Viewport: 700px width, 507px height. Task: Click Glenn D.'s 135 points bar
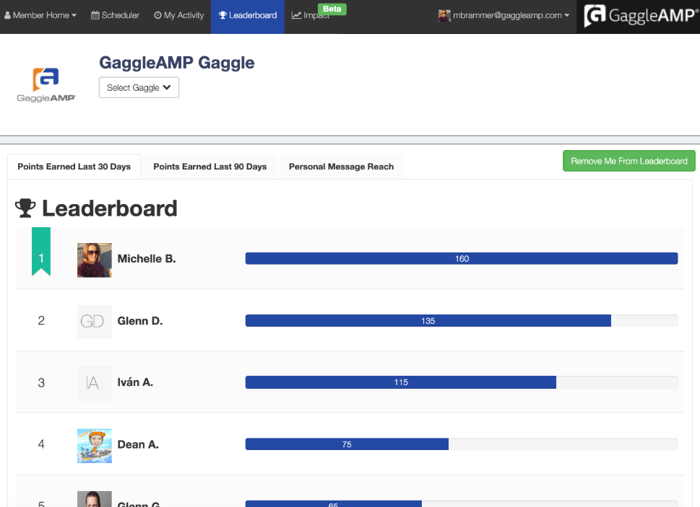click(x=428, y=320)
